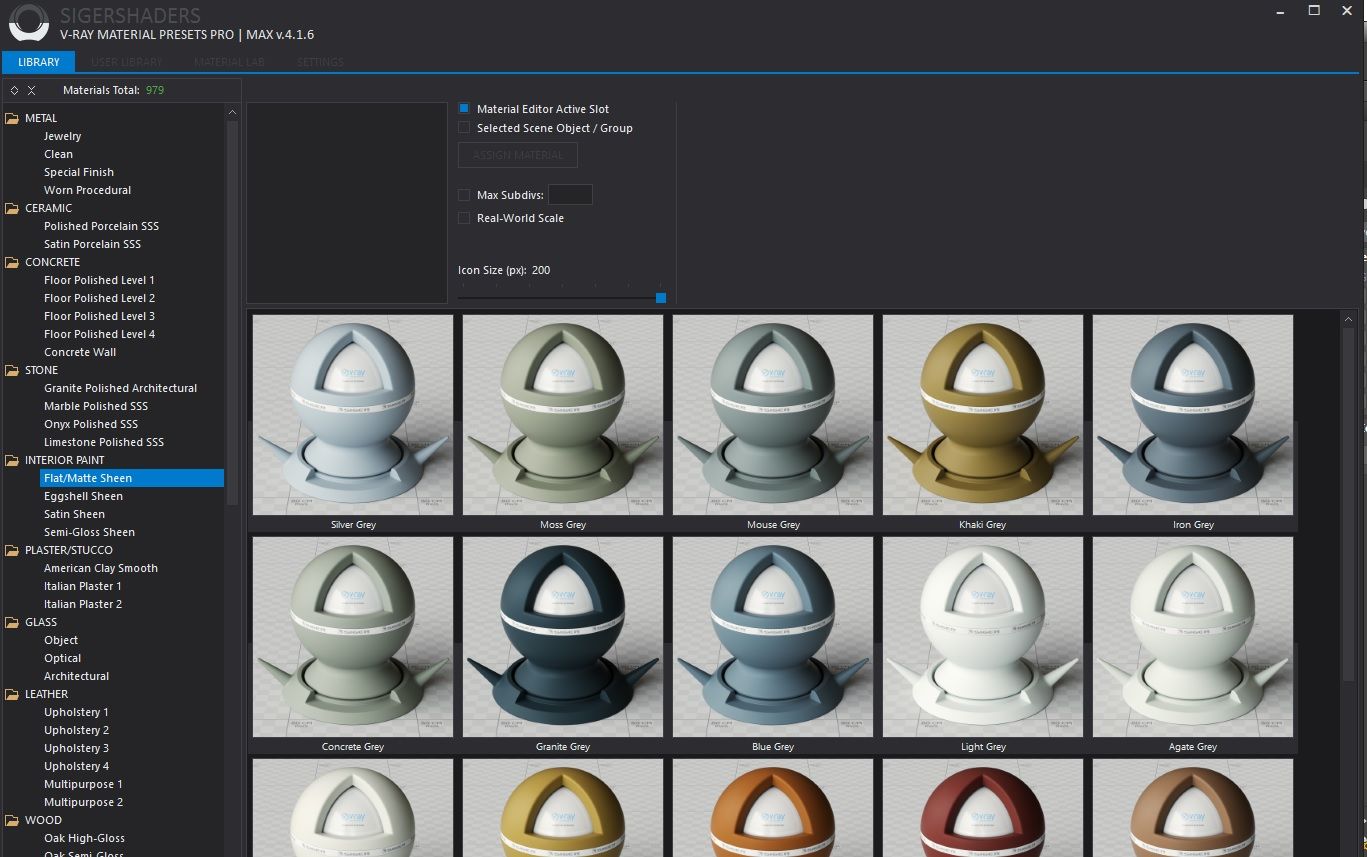Viewport: 1367px width, 857px height.
Task: Pick the Mouse Grey material thumbnail
Action: coord(773,415)
